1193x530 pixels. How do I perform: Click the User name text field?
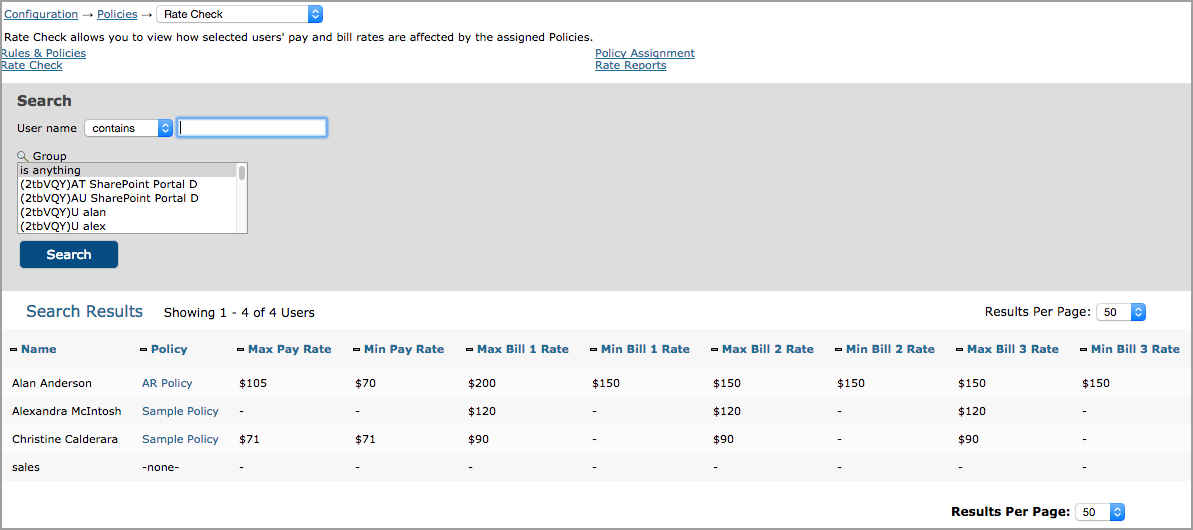(252, 129)
